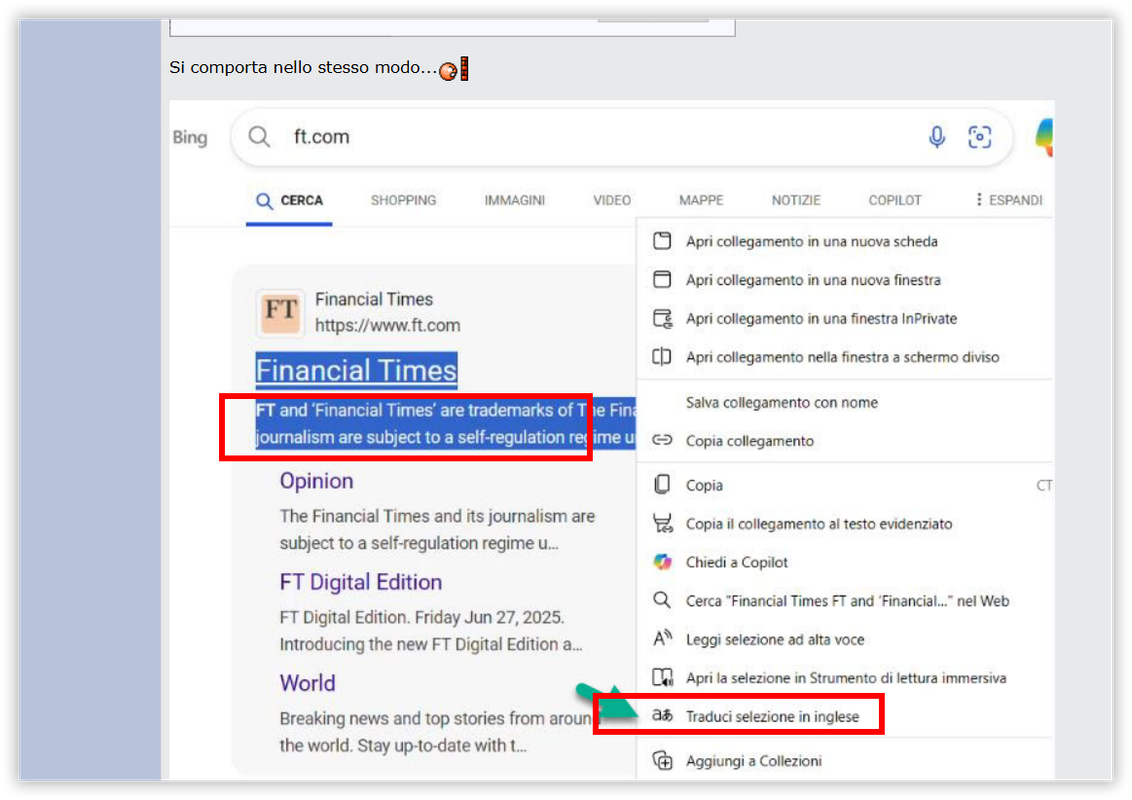Choose Aggiungi a Collezioni
This screenshot has width=1132, height=800.
point(845,760)
